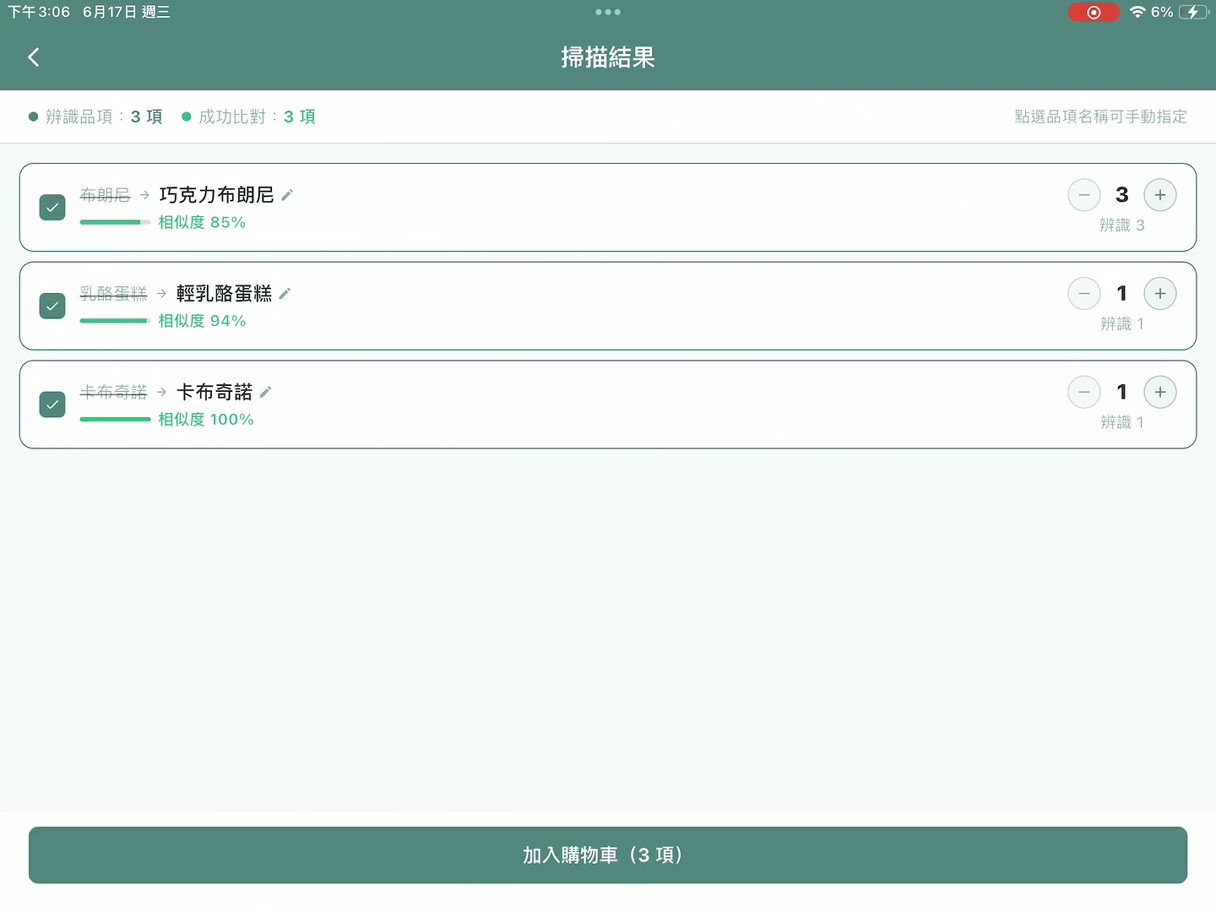The width and height of the screenshot is (1216, 912).
Task: Click 相似度 94% label
Action: [x=202, y=321]
